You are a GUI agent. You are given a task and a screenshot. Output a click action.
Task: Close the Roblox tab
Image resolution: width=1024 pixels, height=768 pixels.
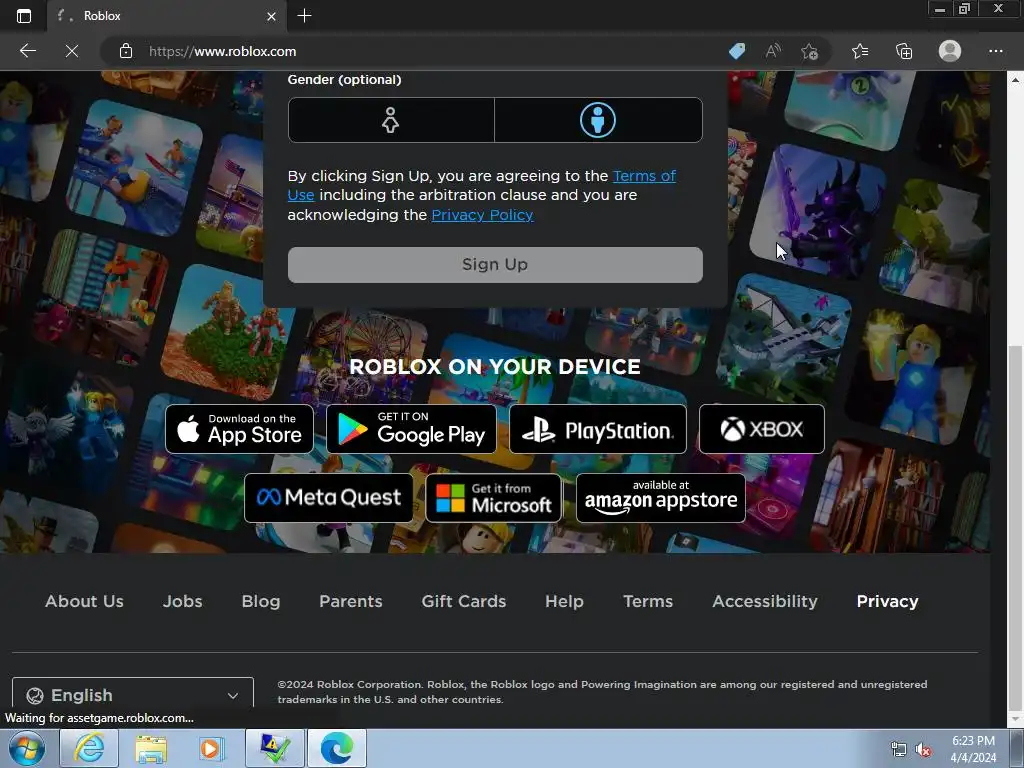tap(271, 16)
